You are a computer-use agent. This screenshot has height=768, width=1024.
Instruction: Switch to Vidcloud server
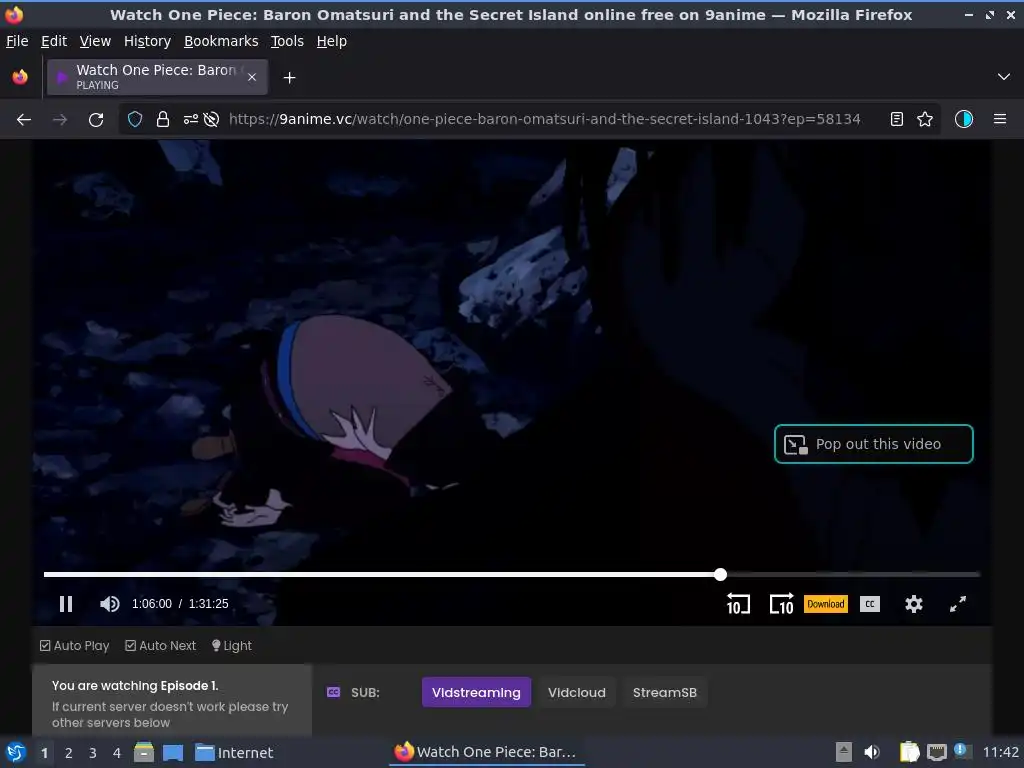coord(577,692)
